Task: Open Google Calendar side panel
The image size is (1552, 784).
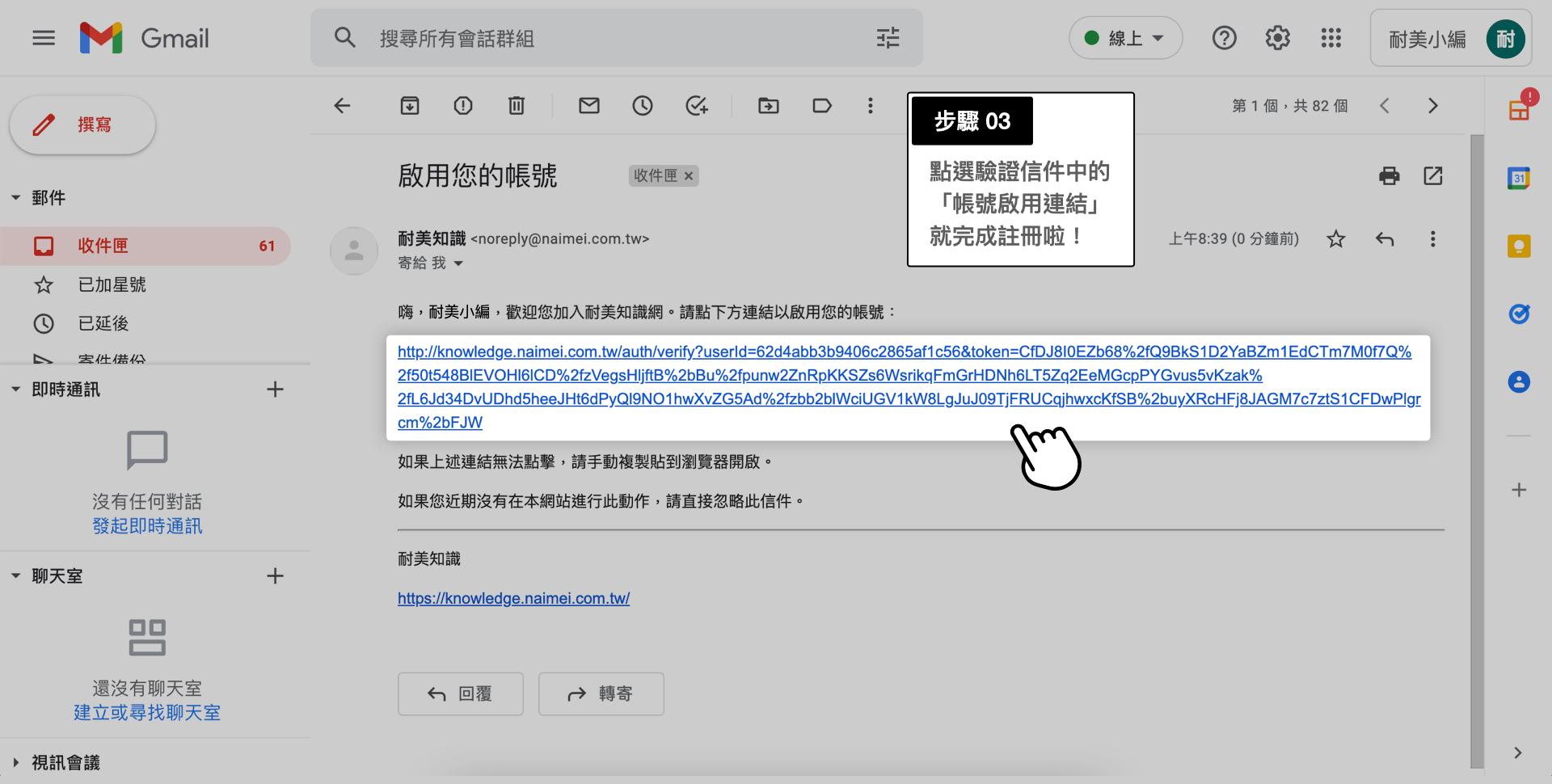Action: tap(1519, 179)
